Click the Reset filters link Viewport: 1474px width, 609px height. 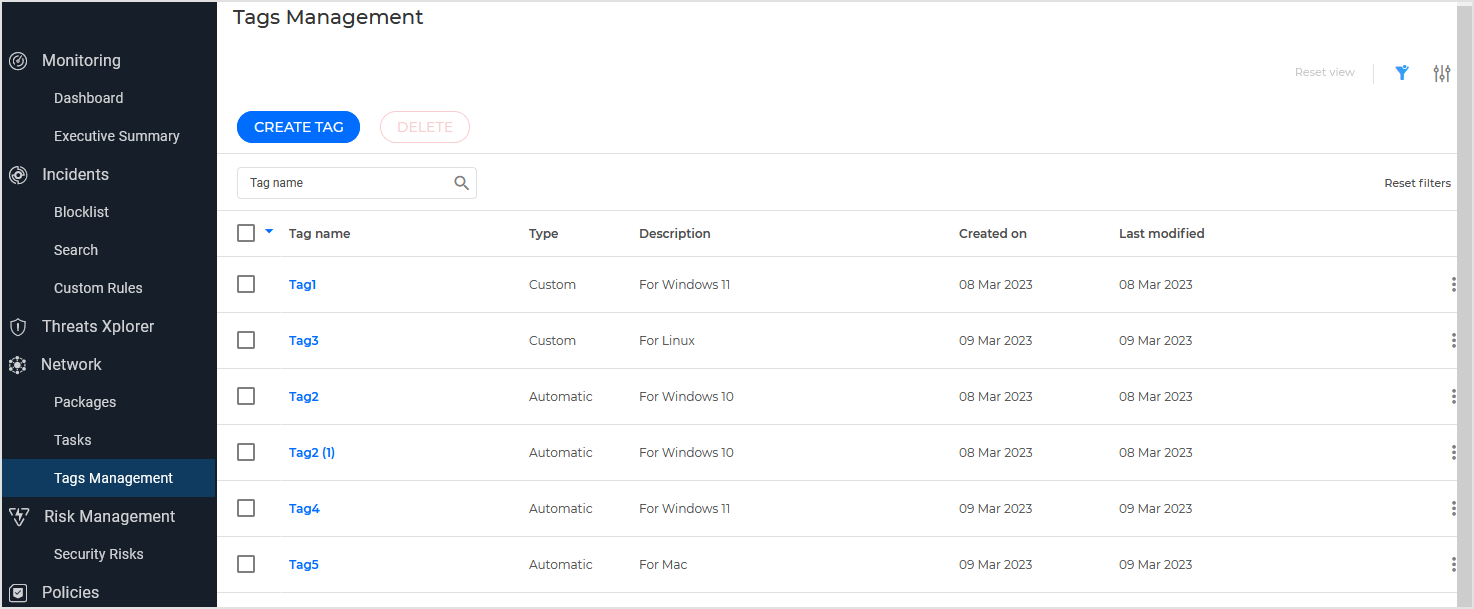1417,183
